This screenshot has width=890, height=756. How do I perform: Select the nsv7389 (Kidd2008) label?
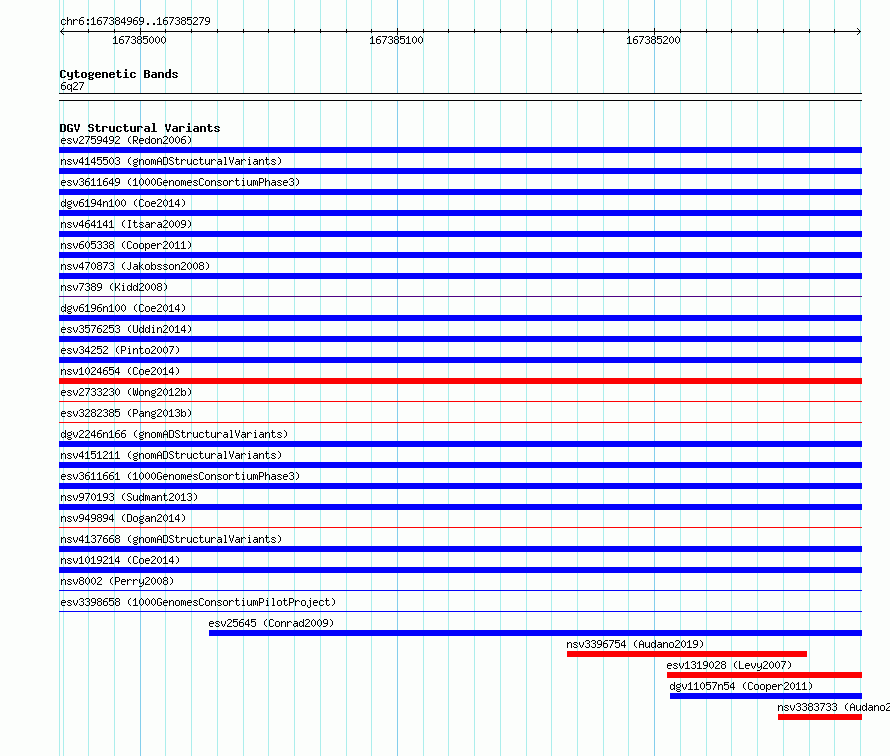(x=114, y=287)
